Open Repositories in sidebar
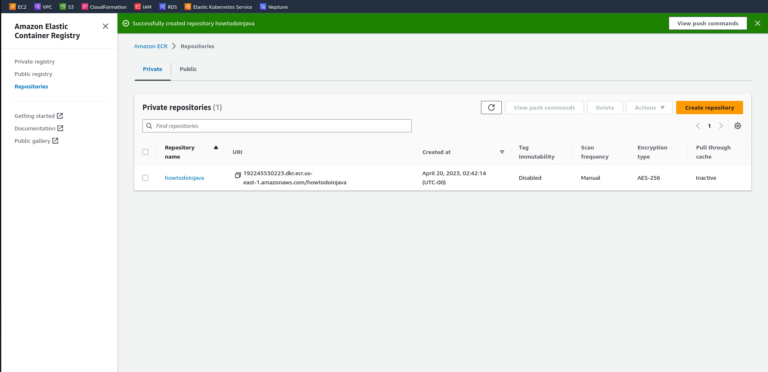Image resolution: width=768 pixels, height=372 pixels. point(31,87)
